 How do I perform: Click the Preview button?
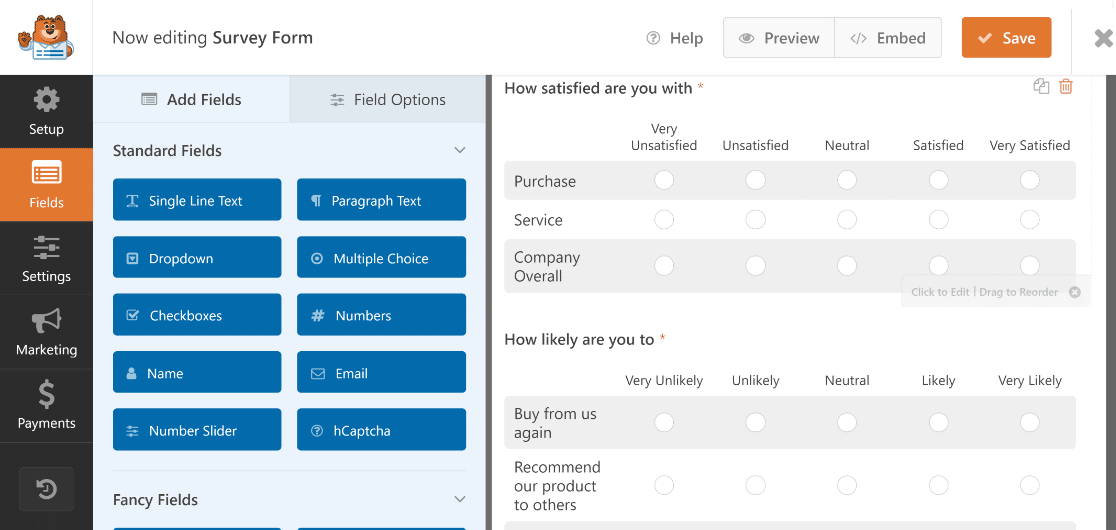point(779,38)
